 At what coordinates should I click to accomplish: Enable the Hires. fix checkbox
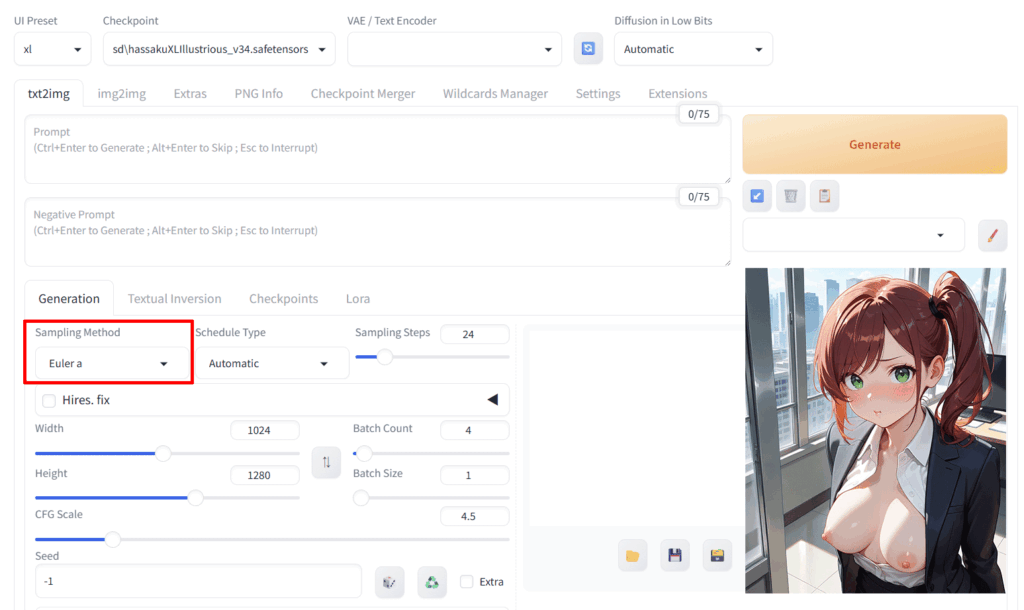click(x=49, y=400)
